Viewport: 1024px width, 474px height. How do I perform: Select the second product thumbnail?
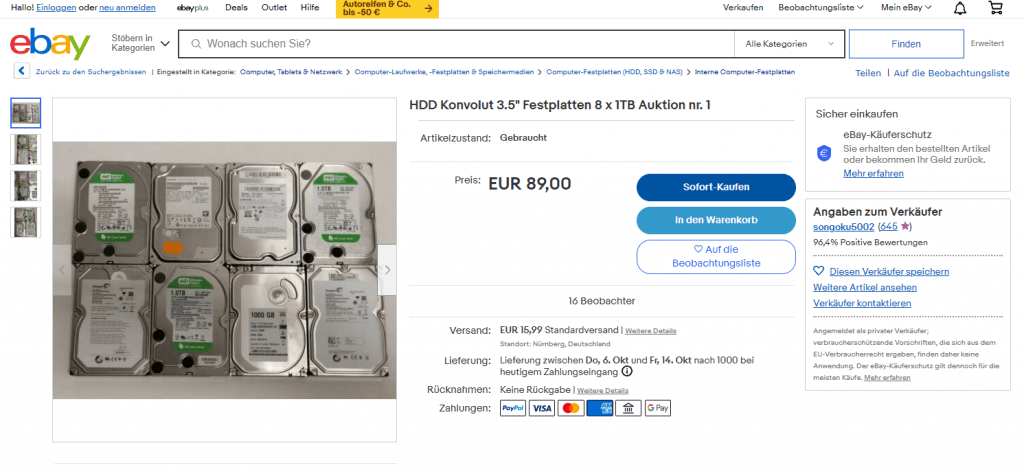(25, 149)
